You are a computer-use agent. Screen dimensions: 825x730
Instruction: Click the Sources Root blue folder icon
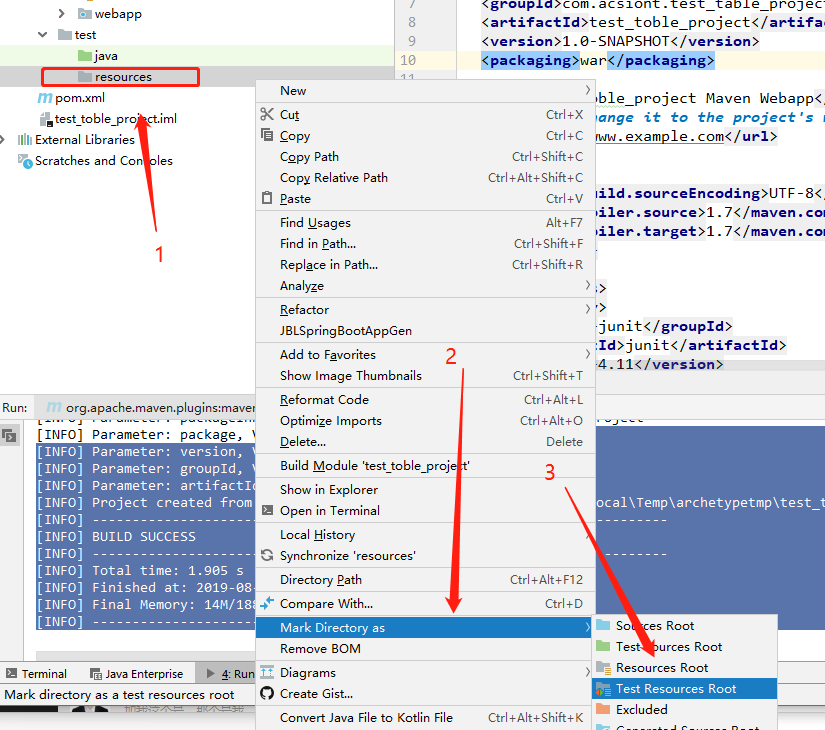tap(603, 625)
